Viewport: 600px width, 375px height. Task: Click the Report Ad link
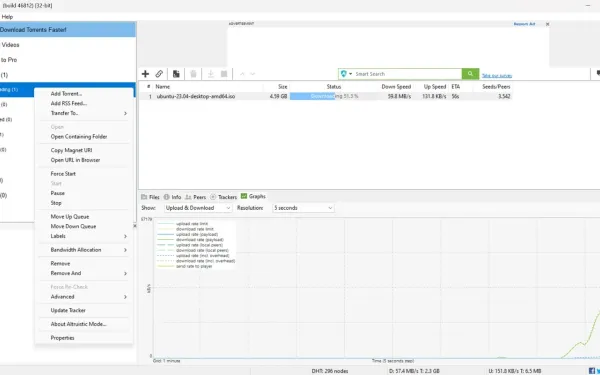tap(524, 24)
